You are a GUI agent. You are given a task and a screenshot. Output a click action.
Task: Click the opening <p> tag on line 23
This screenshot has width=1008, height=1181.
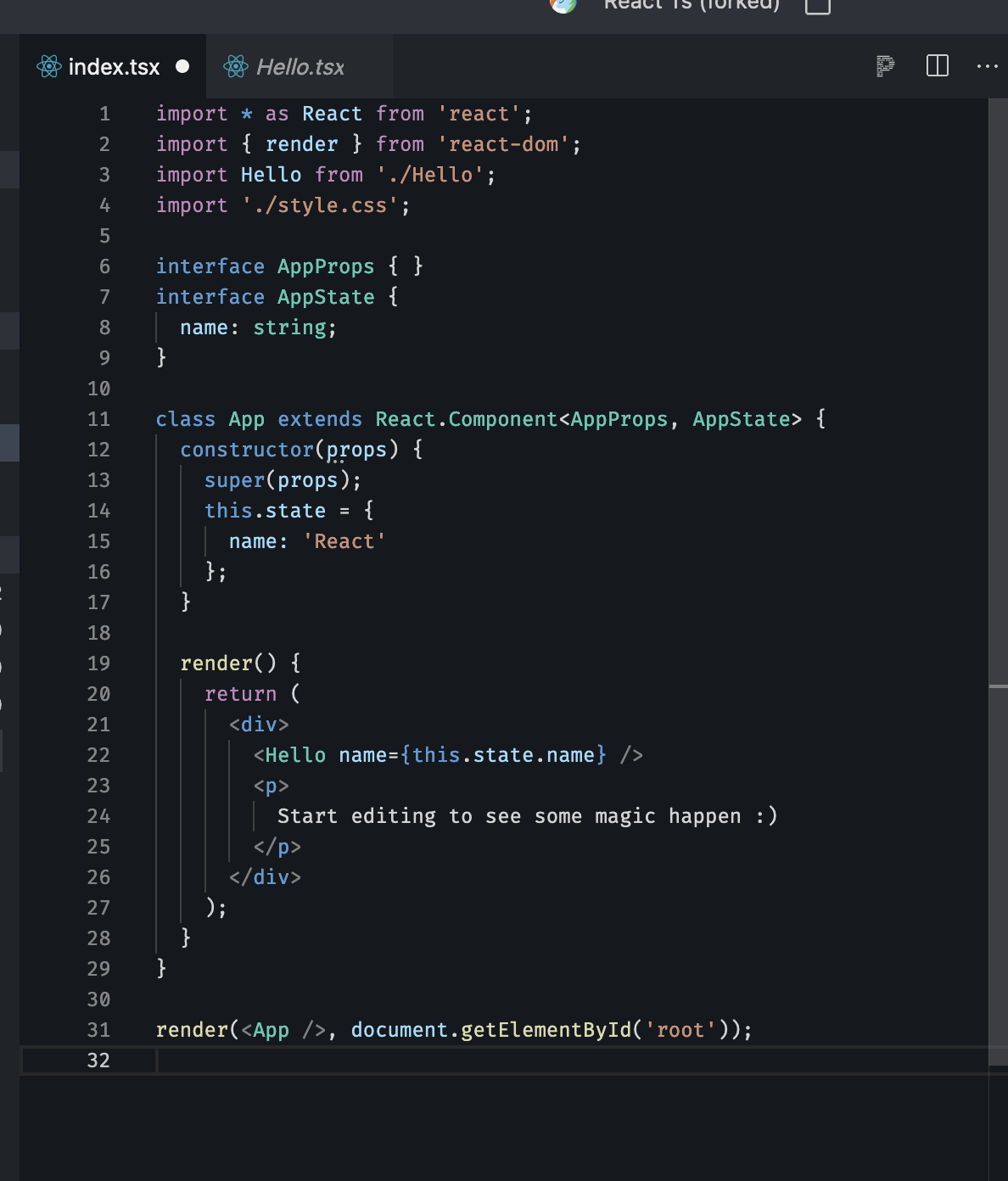tap(272, 786)
